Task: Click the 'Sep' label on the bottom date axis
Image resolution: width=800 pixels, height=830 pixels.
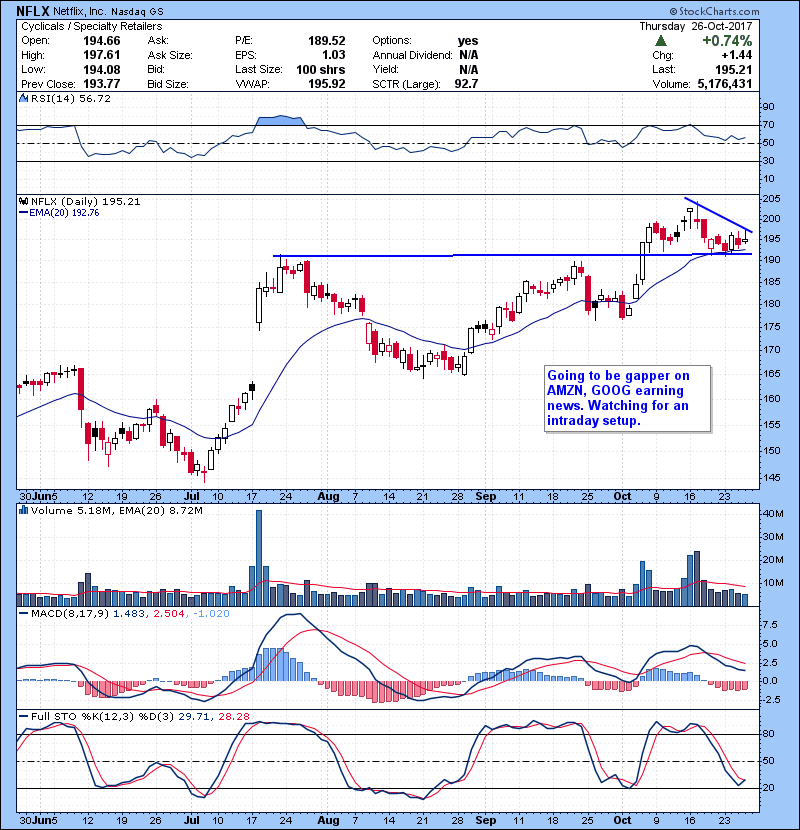Action: pos(486,820)
